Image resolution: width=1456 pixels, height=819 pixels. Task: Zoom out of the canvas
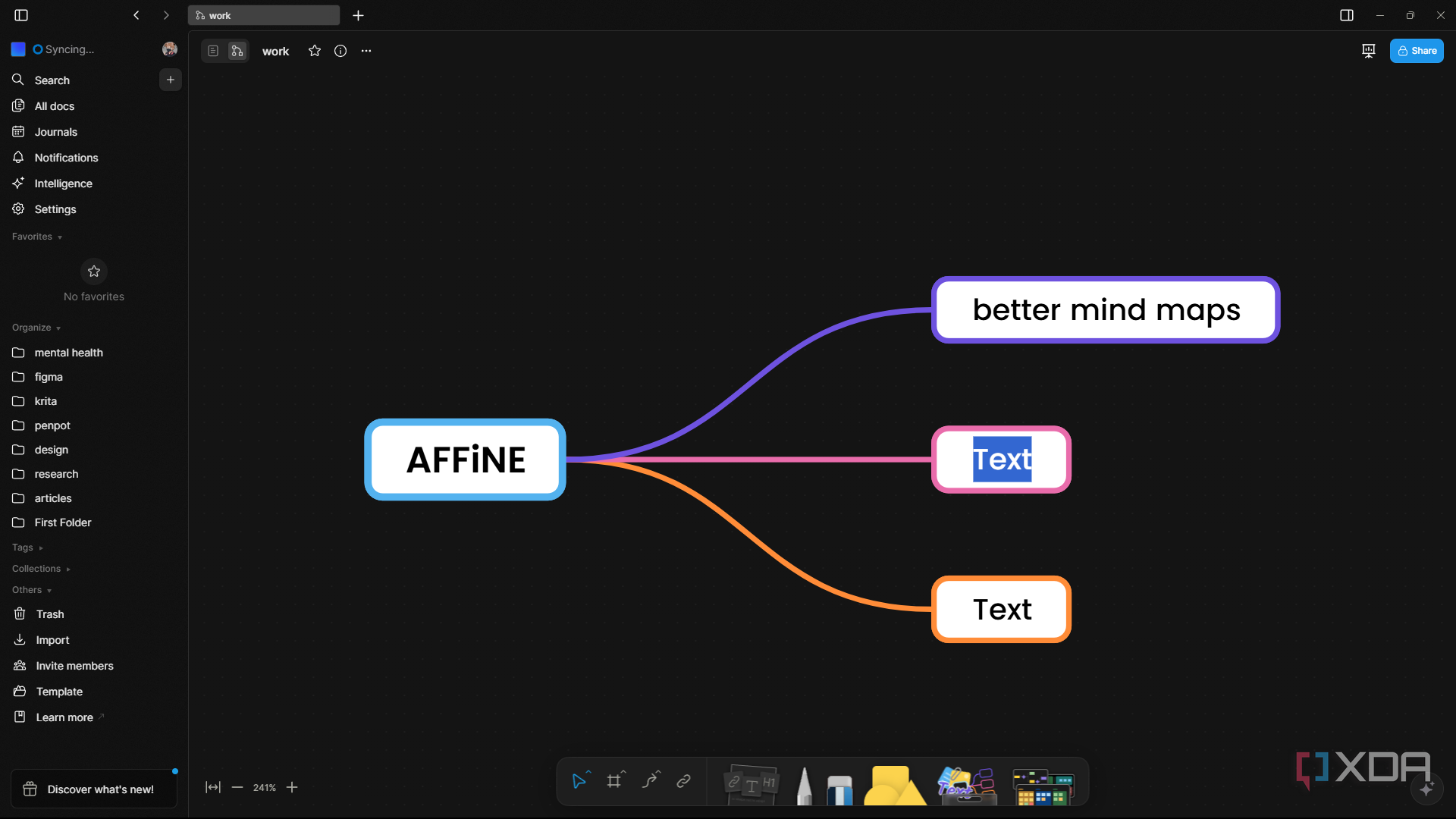tap(237, 788)
